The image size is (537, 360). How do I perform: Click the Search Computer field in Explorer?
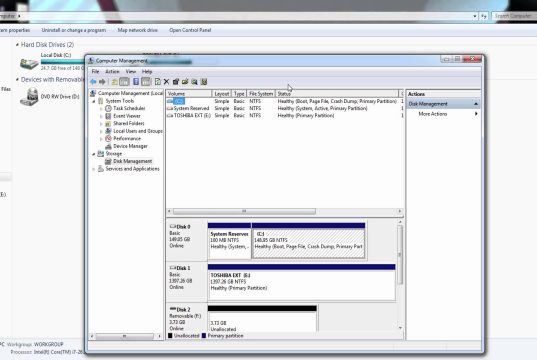pyautogui.click(x=513, y=16)
